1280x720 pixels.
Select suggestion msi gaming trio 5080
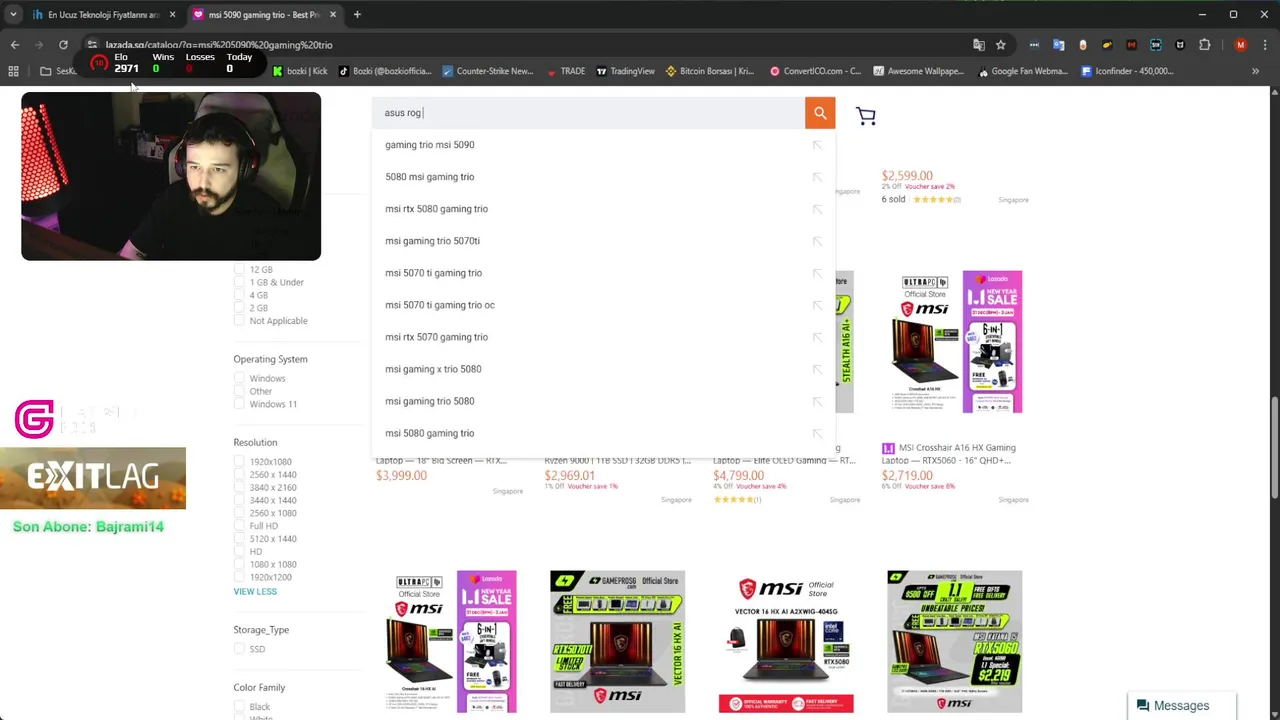pyautogui.click(x=429, y=401)
